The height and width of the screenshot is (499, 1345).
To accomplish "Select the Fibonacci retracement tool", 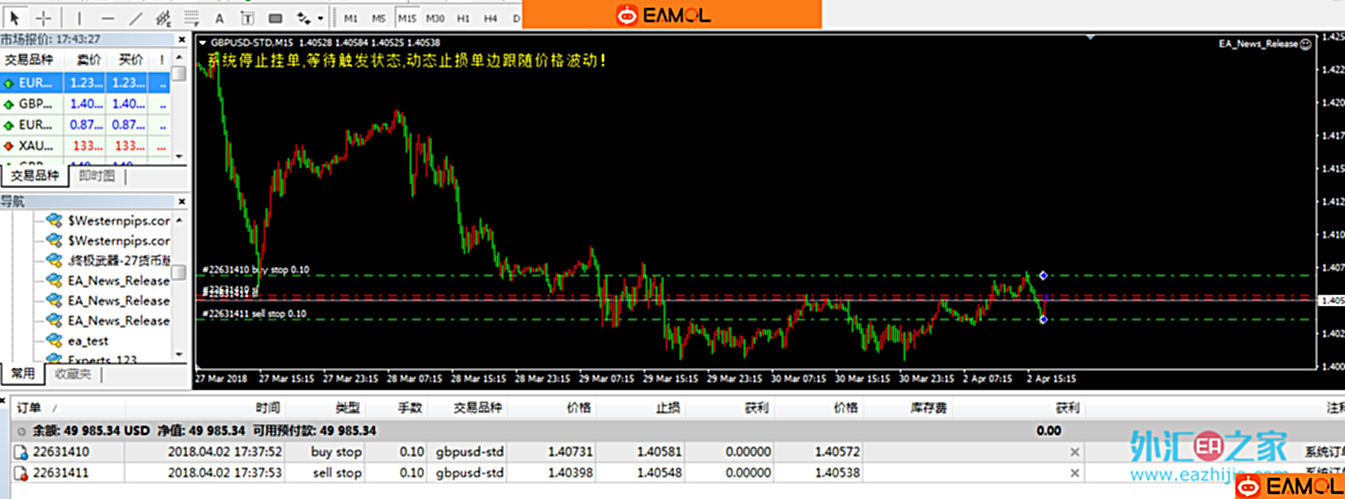I will (x=191, y=18).
